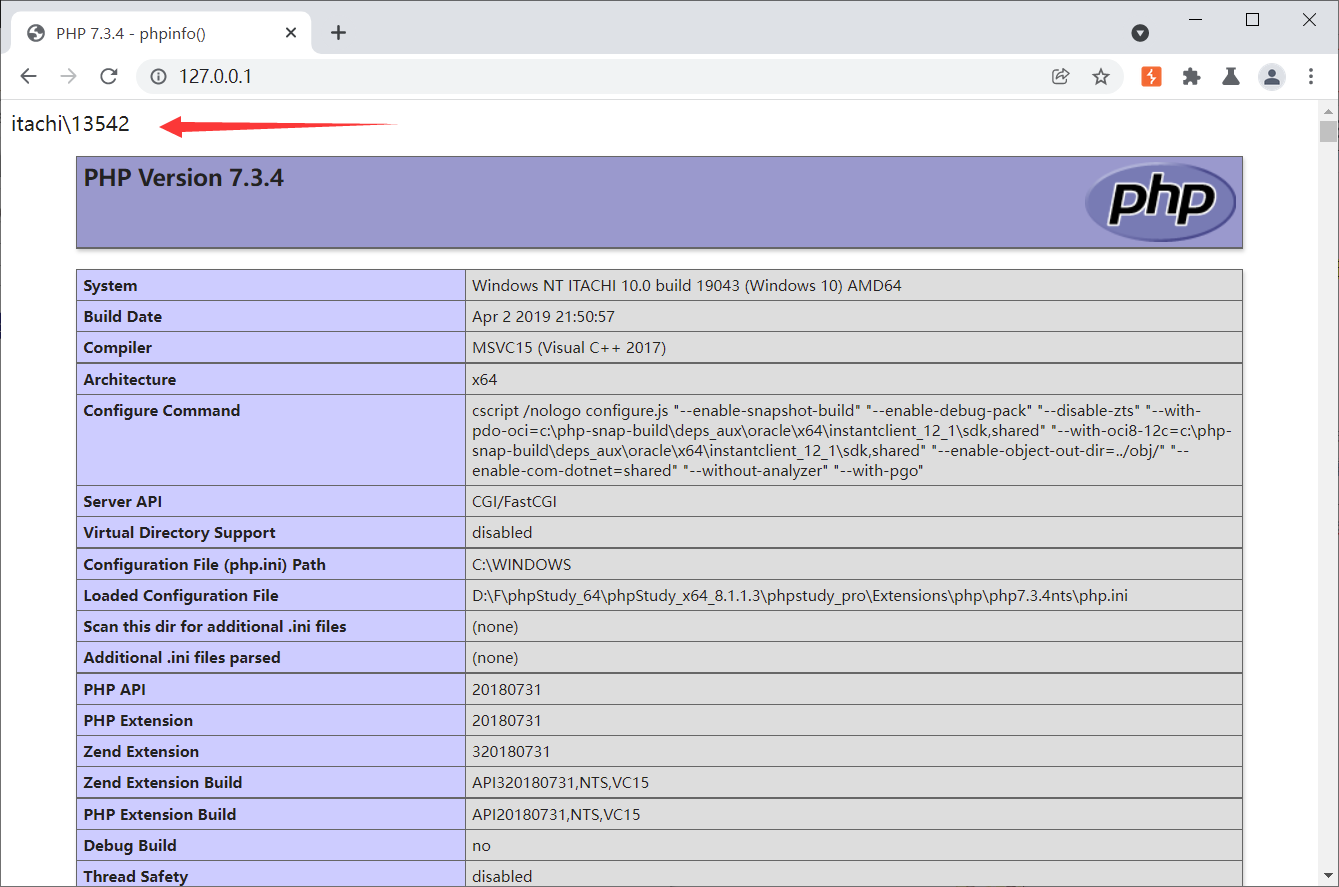Screen dimensions: 1339x887
Task: Click the Thread Safety label
Action: click(x=135, y=877)
